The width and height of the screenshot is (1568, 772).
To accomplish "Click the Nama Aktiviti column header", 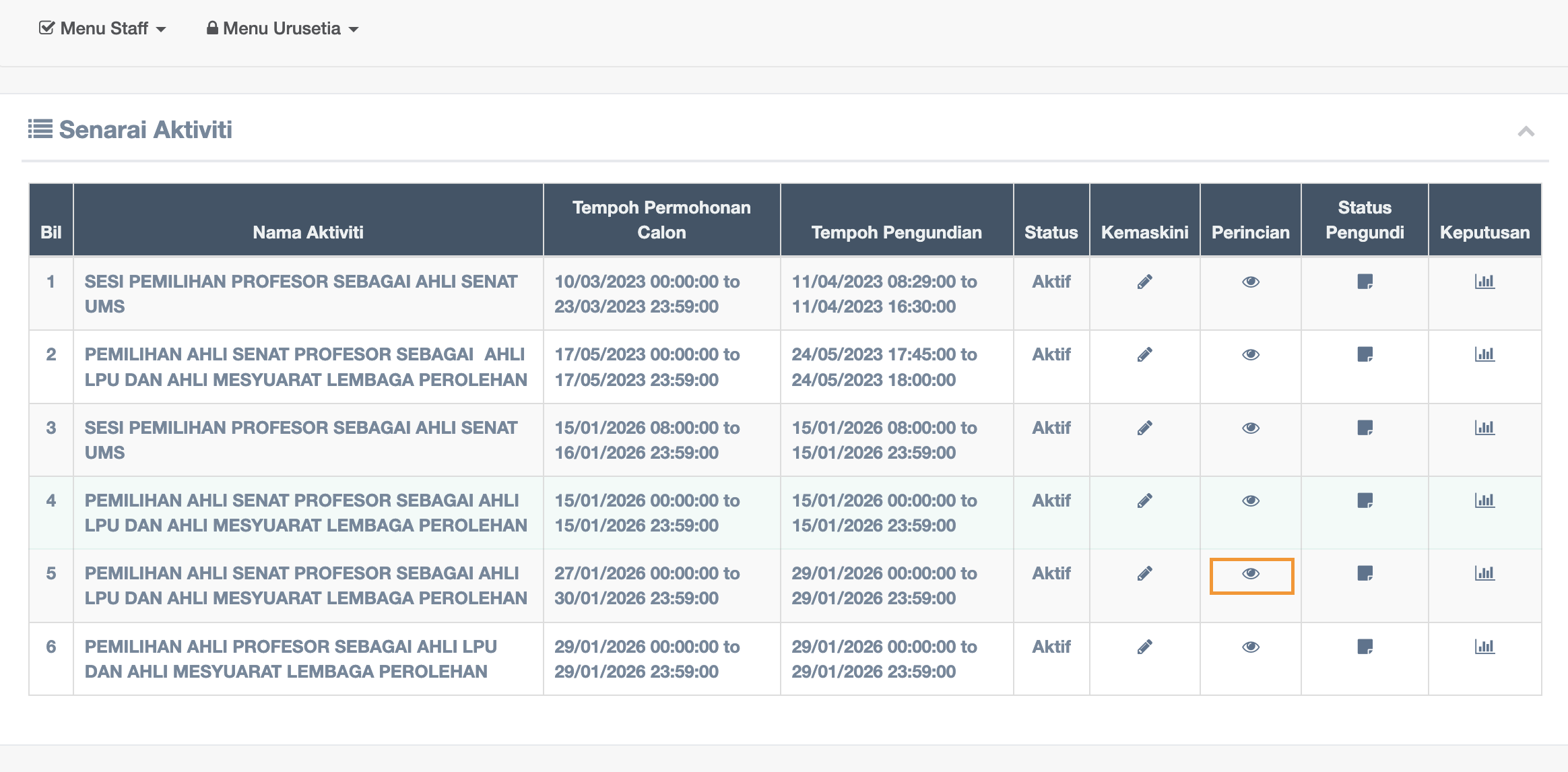I will click(x=308, y=232).
